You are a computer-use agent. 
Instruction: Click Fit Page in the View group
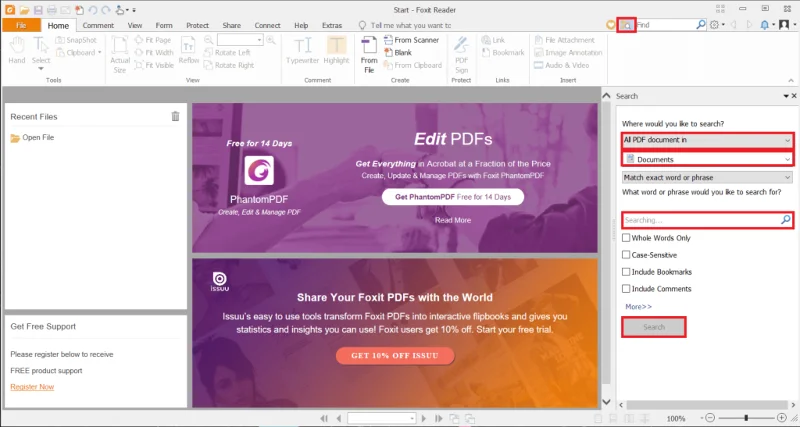[x=153, y=40]
